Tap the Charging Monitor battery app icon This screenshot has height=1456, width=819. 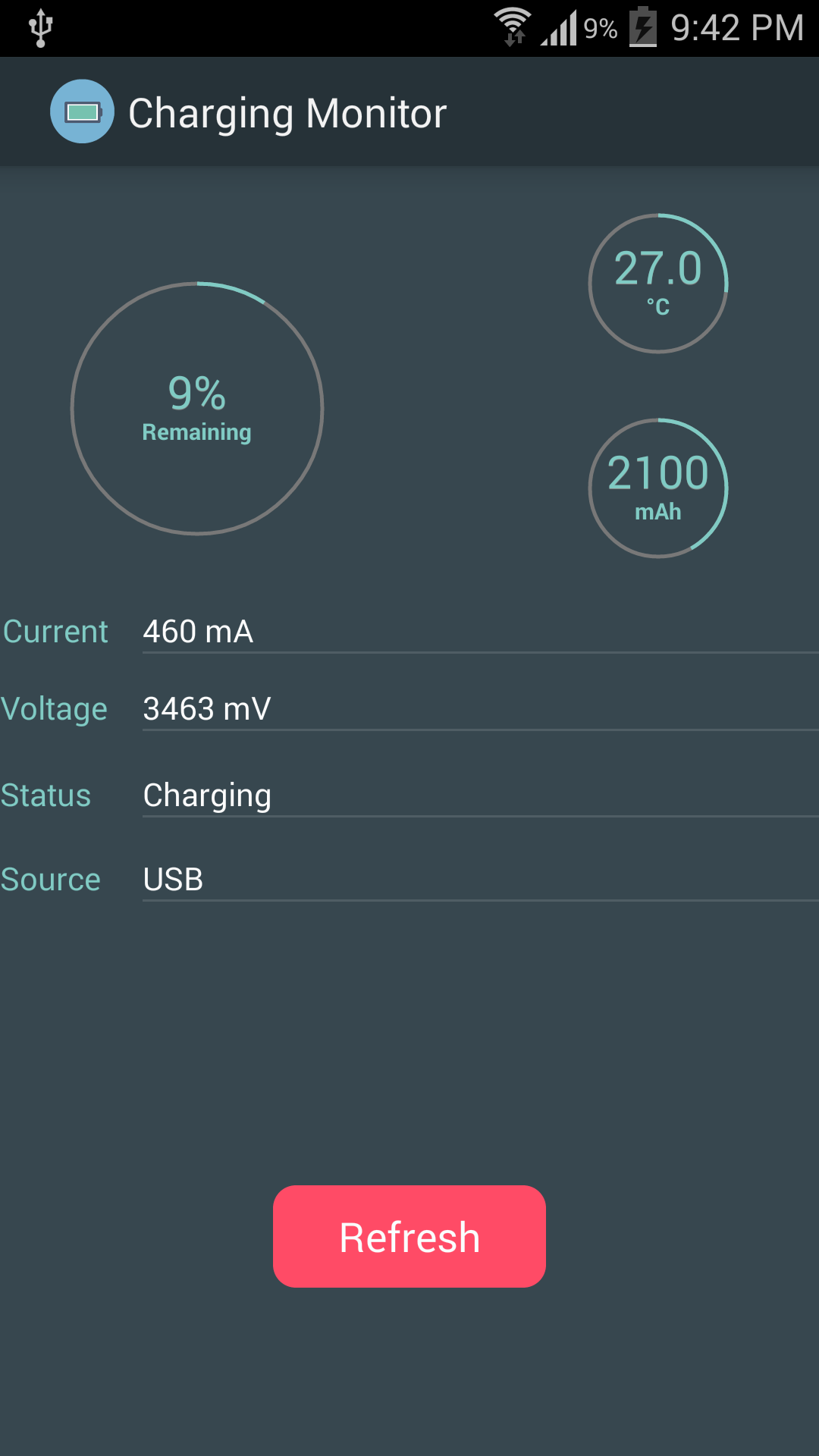pos(82,111)
